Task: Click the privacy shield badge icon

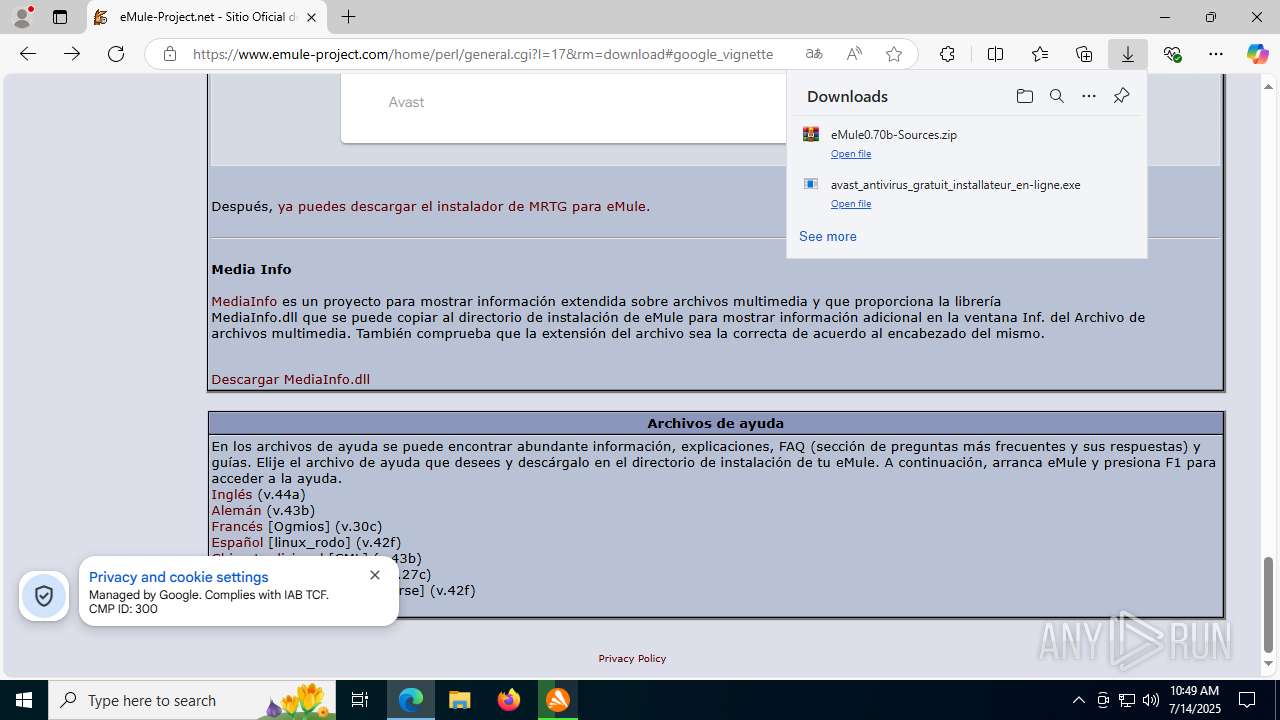Action: 44,596
